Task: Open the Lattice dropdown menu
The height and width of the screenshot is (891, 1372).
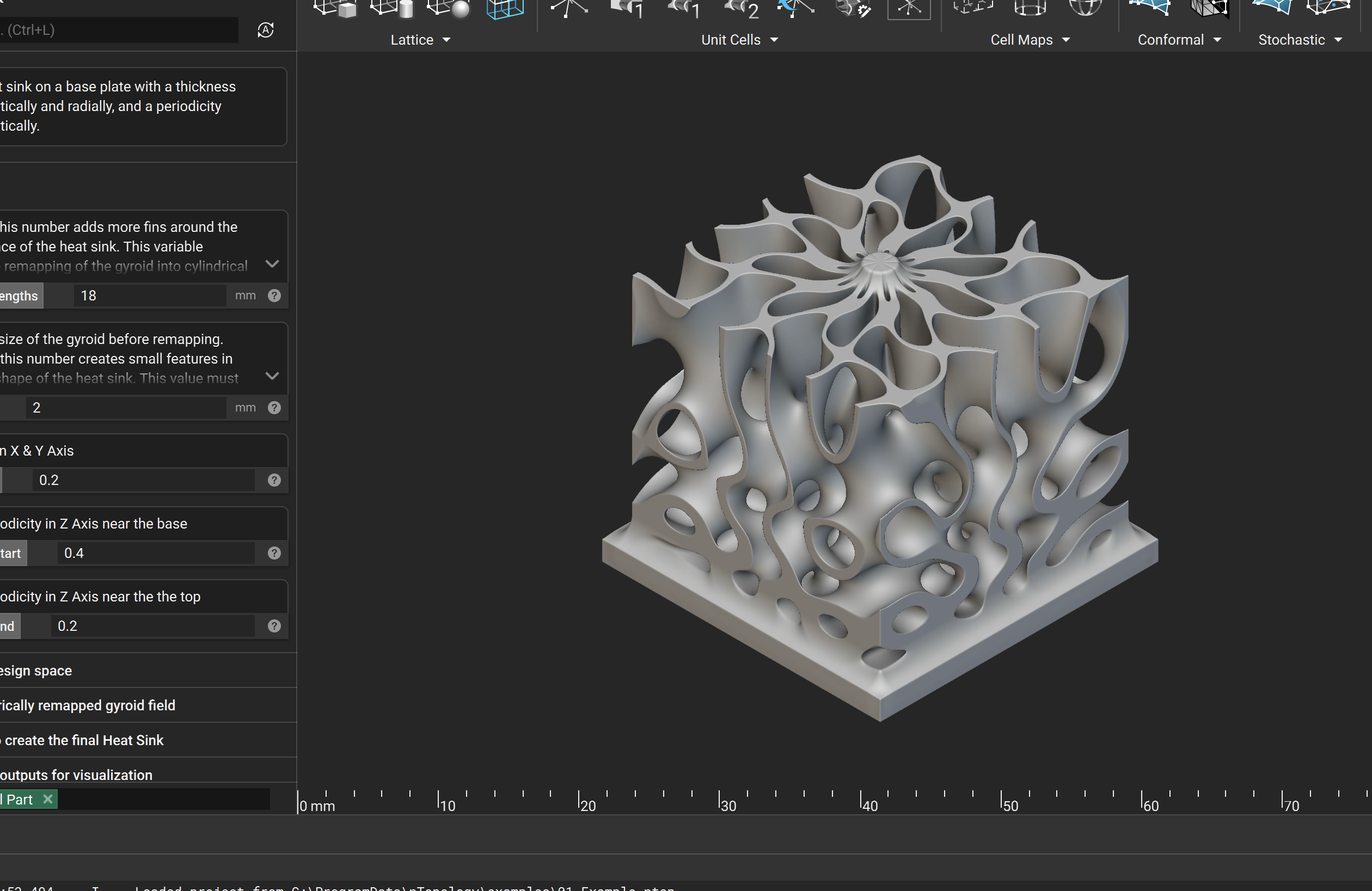Action: pyautogui.click(x=420, y=40)
